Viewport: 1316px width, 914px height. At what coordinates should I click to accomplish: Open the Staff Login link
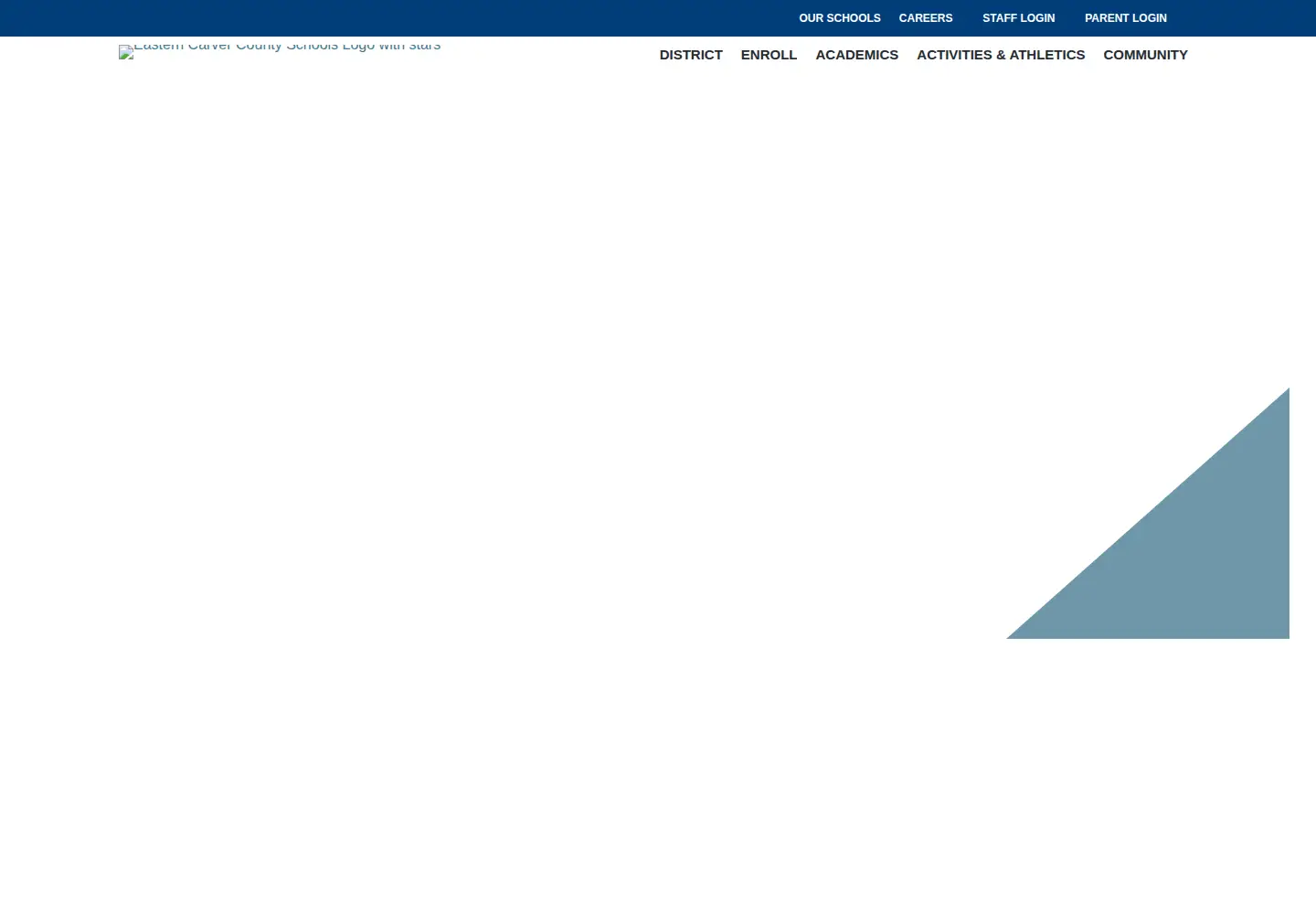pyautogui.click(x=1018, y=18)
